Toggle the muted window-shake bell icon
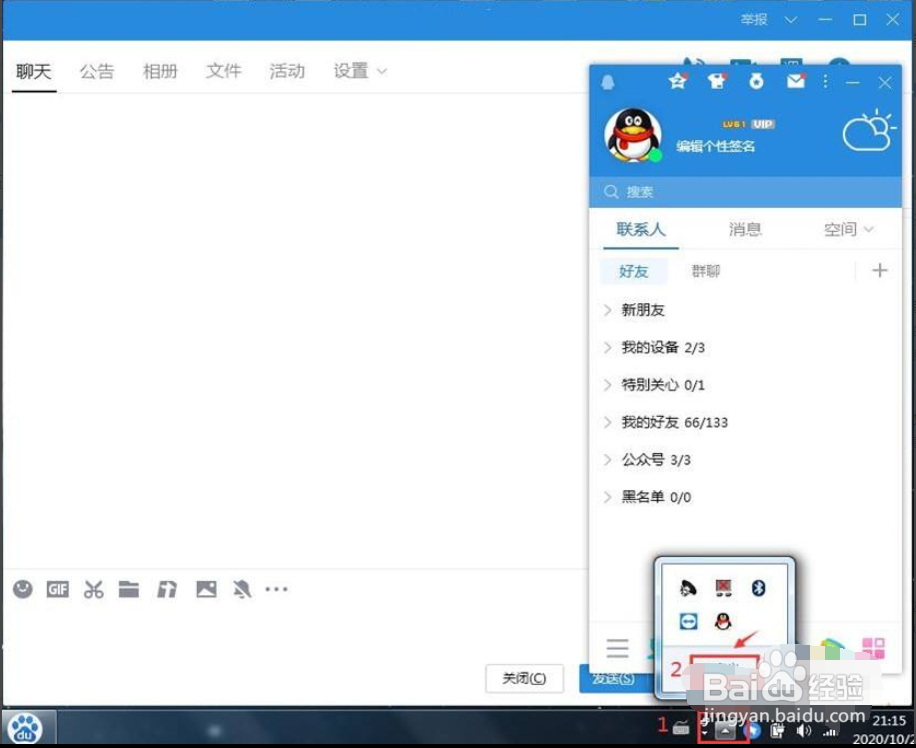 [x=241, y=589]
